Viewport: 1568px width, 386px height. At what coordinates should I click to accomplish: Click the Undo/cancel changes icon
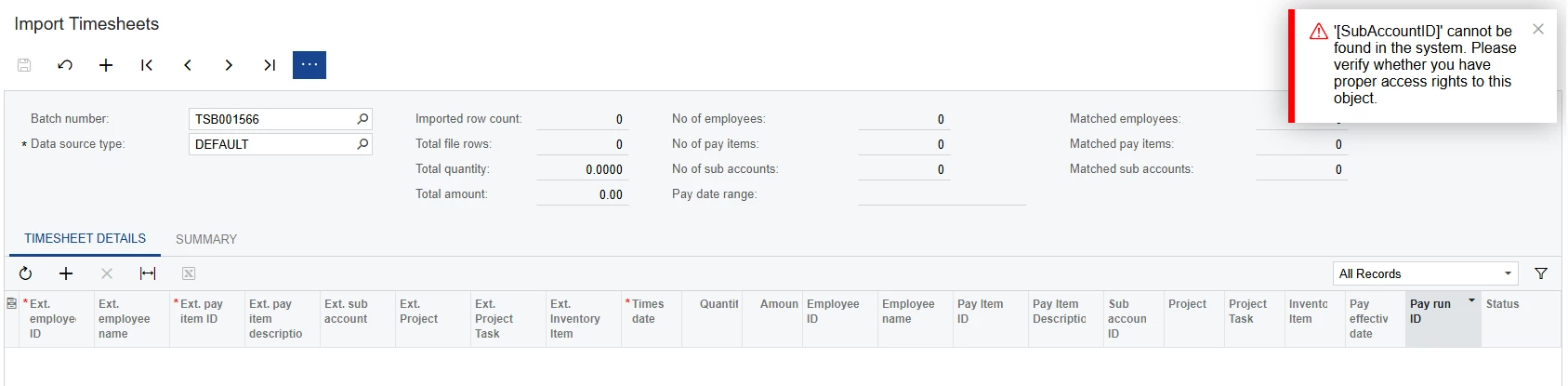click(x=65, y=65)
